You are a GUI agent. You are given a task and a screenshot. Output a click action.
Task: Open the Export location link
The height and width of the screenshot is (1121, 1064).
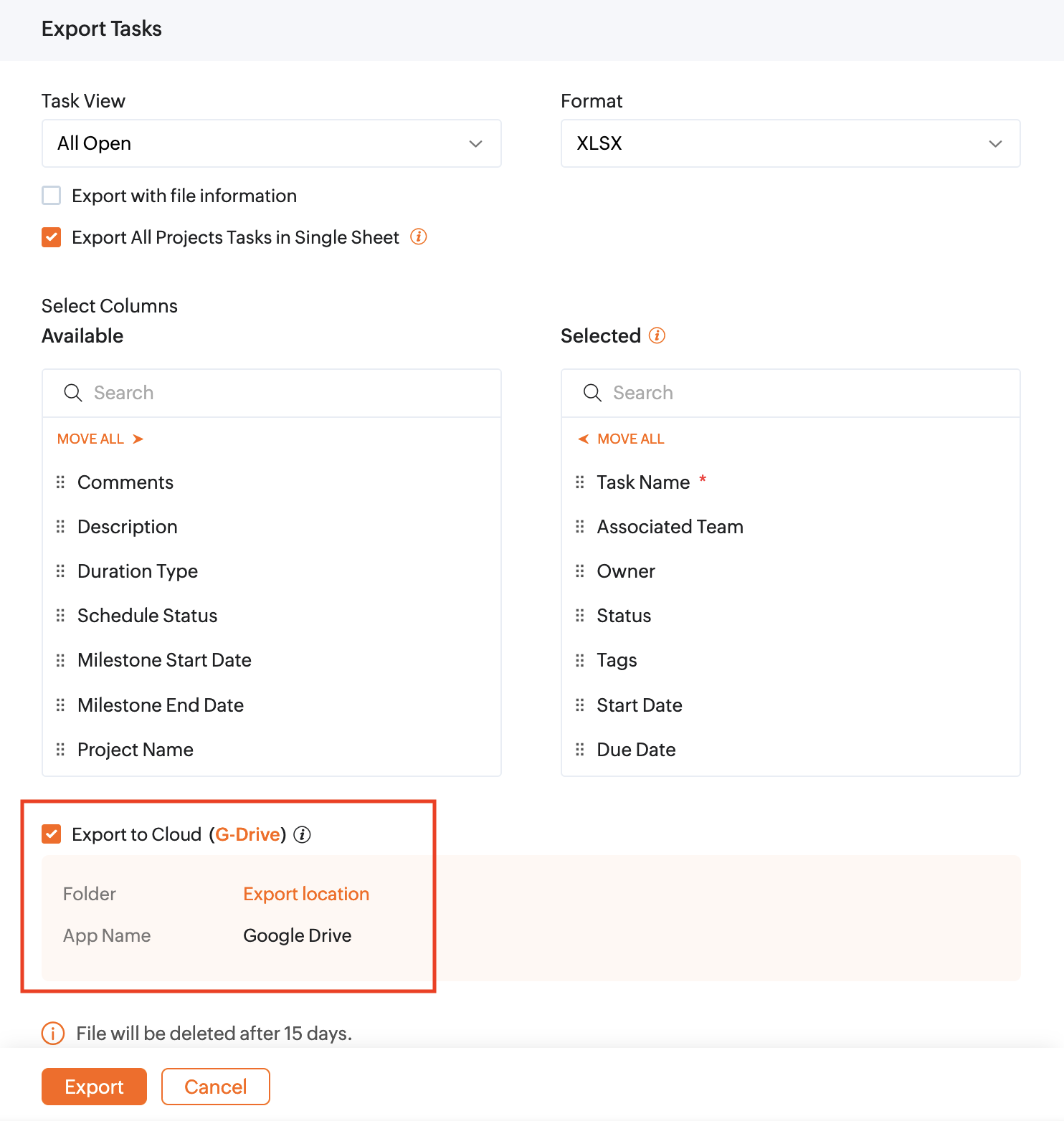point(306,894)
